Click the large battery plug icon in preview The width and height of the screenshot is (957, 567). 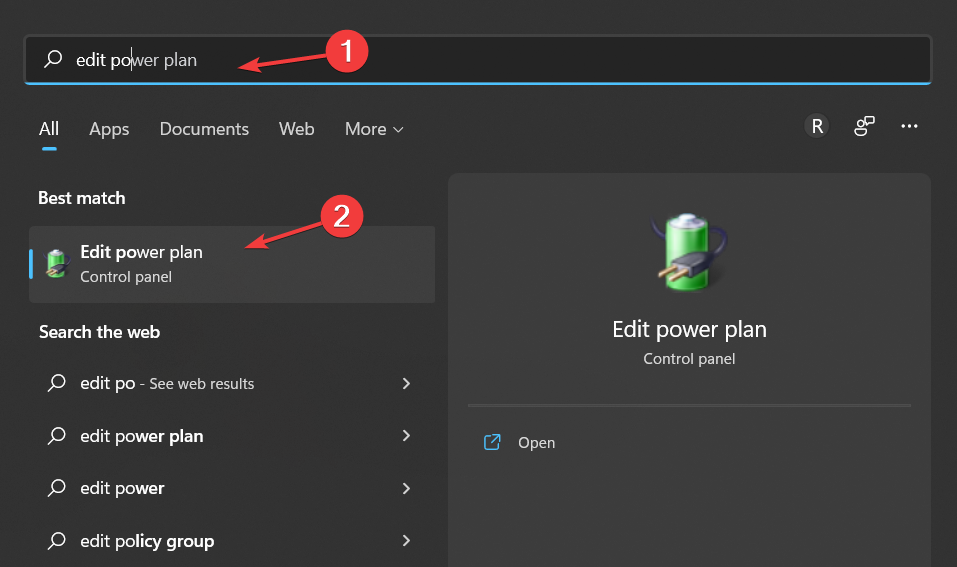(689, 251)
